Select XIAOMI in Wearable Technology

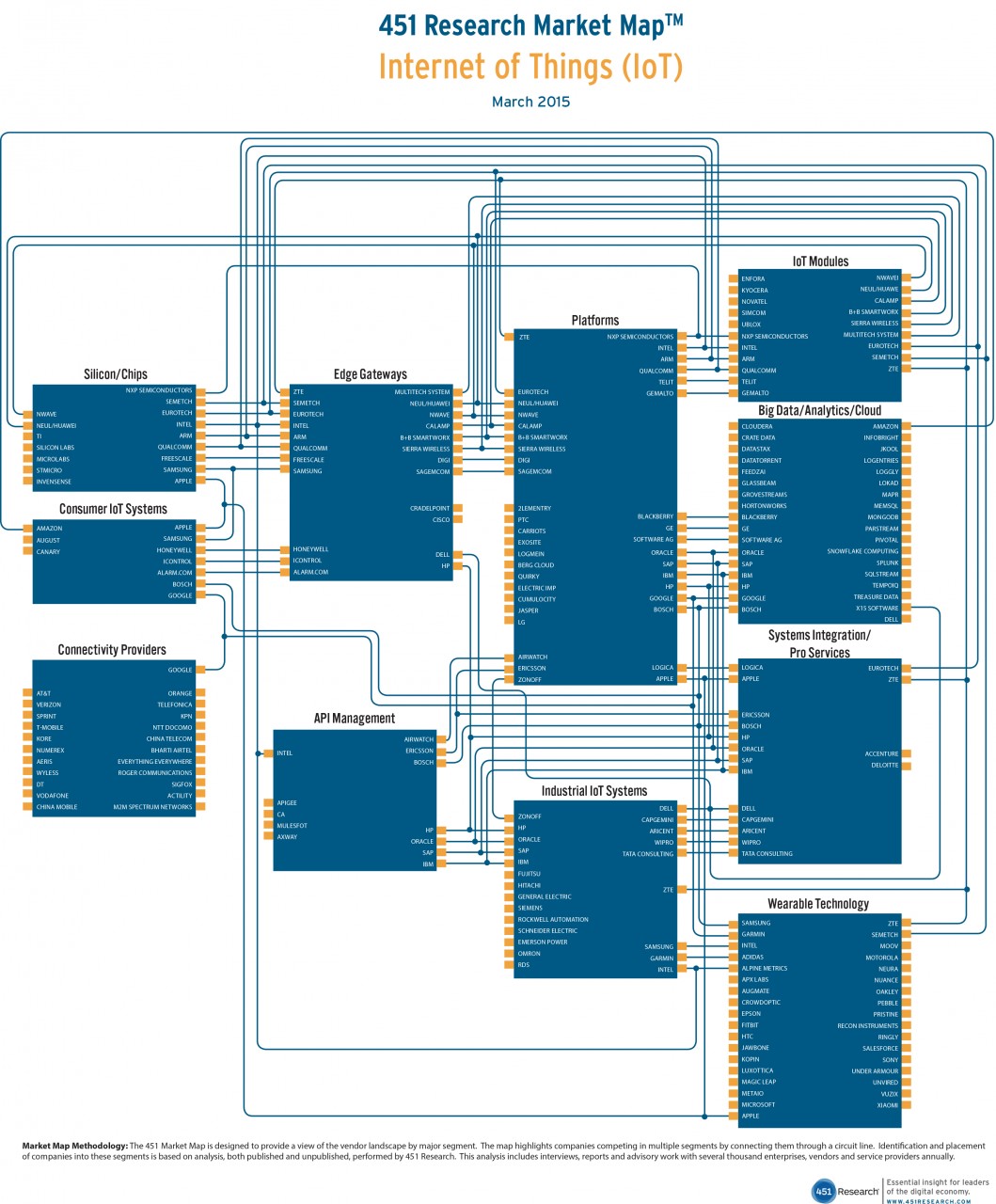pyautogui.click(x=888, y=1105)
